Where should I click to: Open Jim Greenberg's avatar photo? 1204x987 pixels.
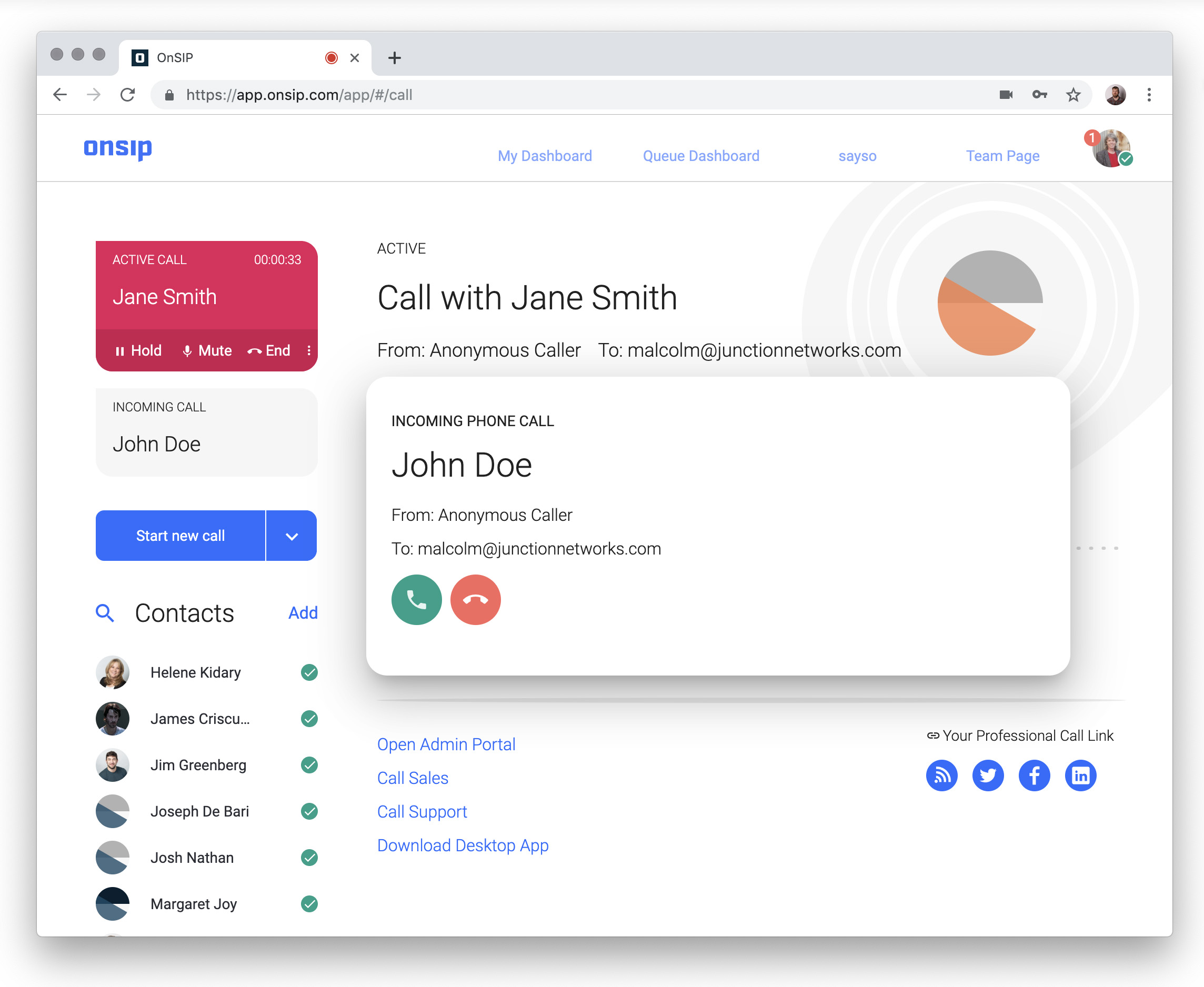click(x=113, y=766)
